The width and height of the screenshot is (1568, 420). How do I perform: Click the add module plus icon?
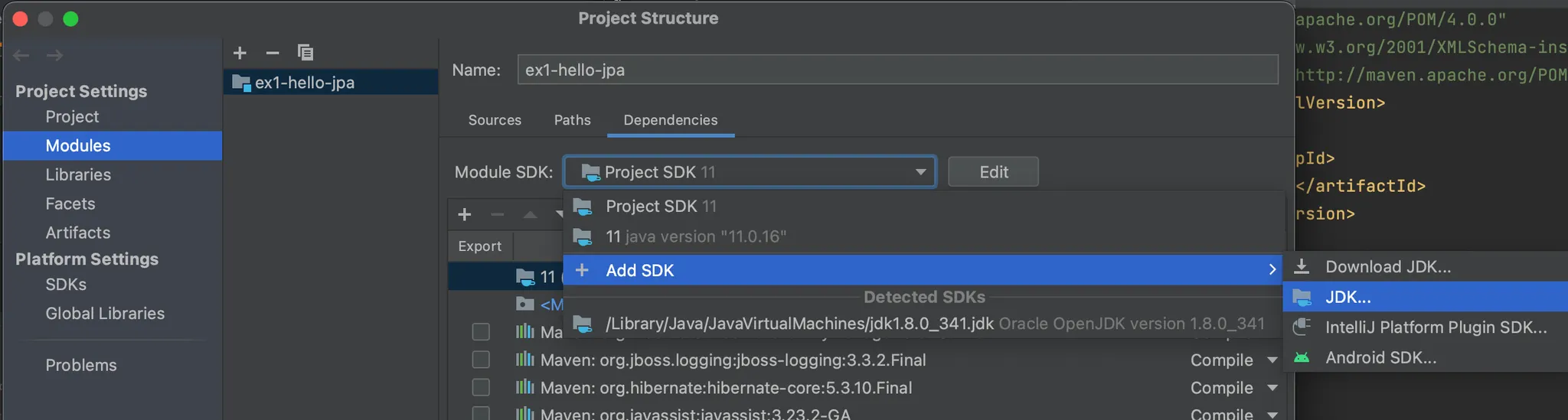coord(240,53)
